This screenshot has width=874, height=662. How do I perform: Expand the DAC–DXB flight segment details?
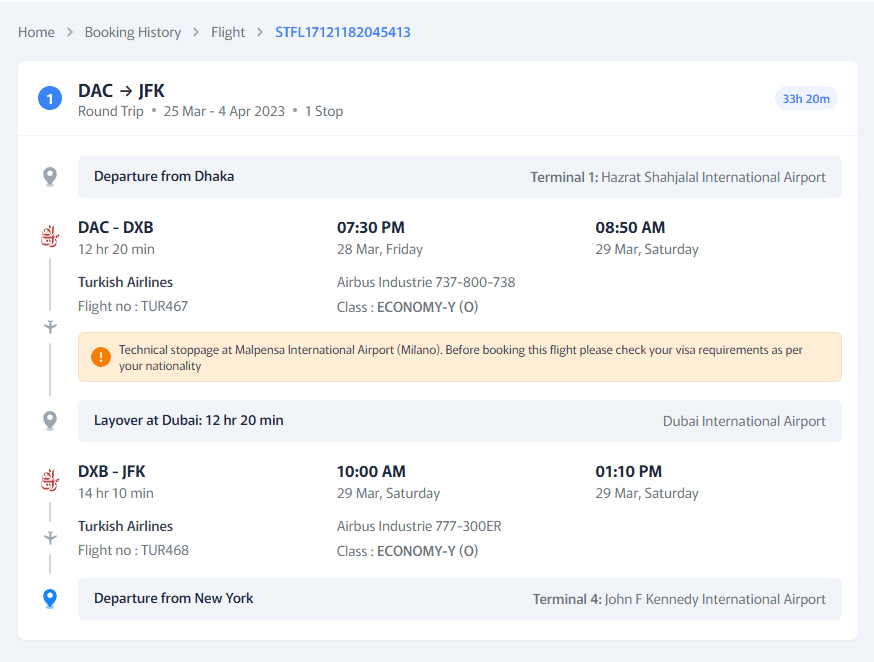[x=115, y=227]
